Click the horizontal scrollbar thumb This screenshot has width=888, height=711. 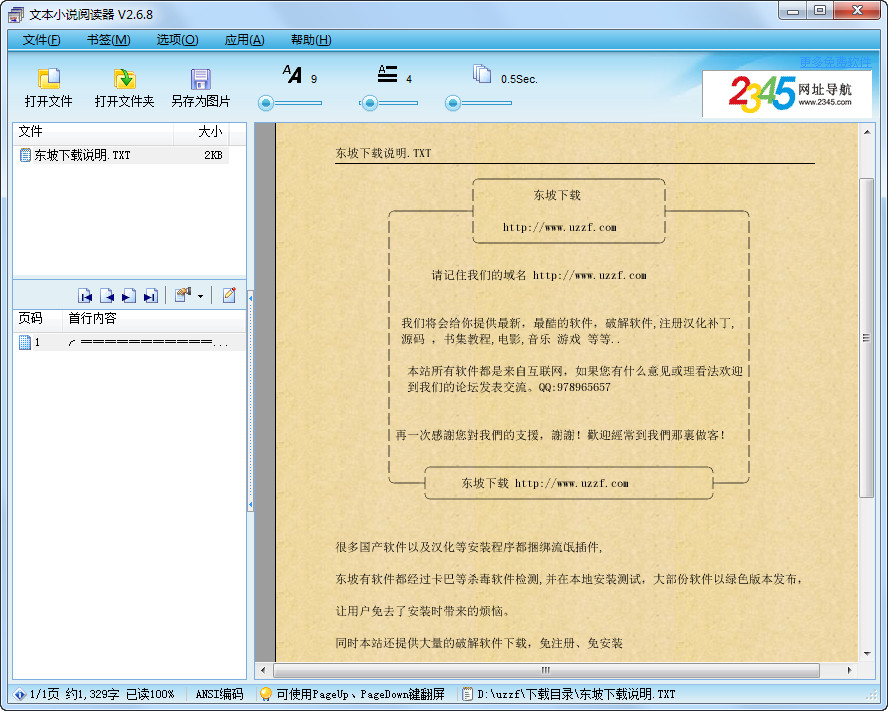pyautogui.click(x=547, y=670)
